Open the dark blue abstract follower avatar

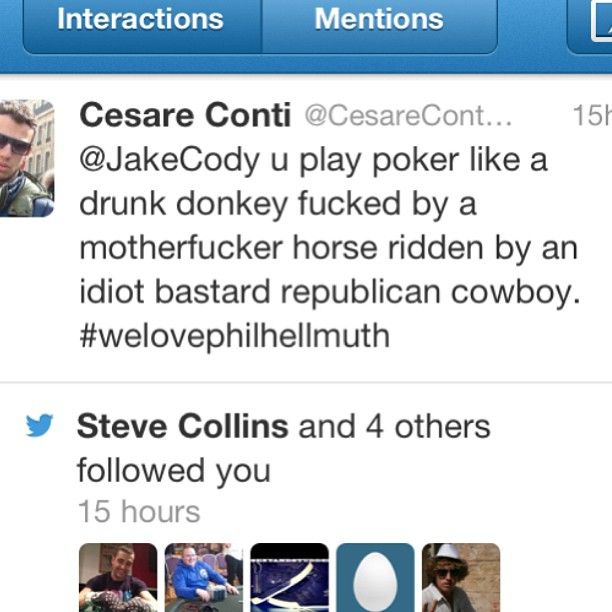click(290, 578)
